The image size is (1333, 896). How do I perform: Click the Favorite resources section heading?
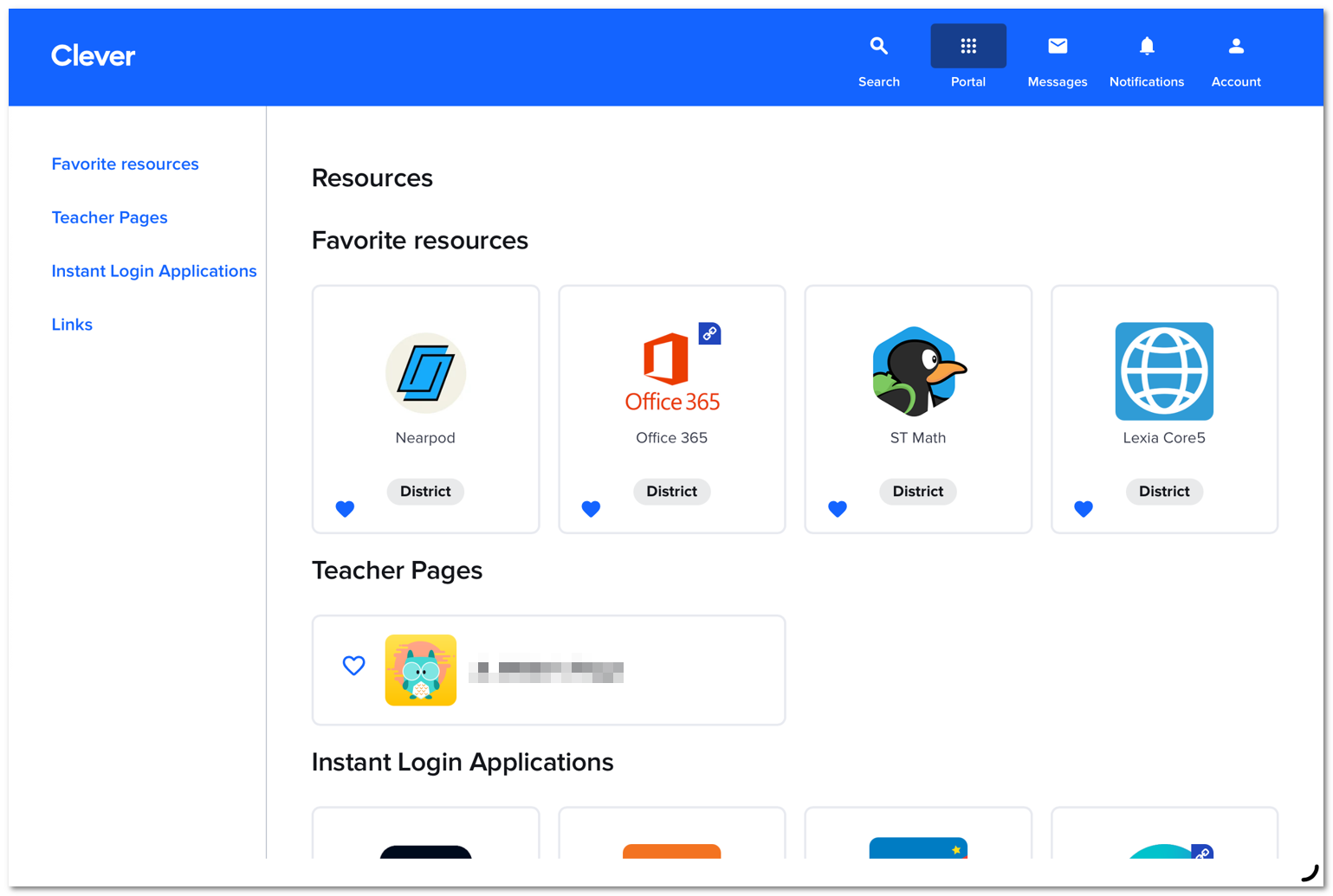tap(420, 241)
